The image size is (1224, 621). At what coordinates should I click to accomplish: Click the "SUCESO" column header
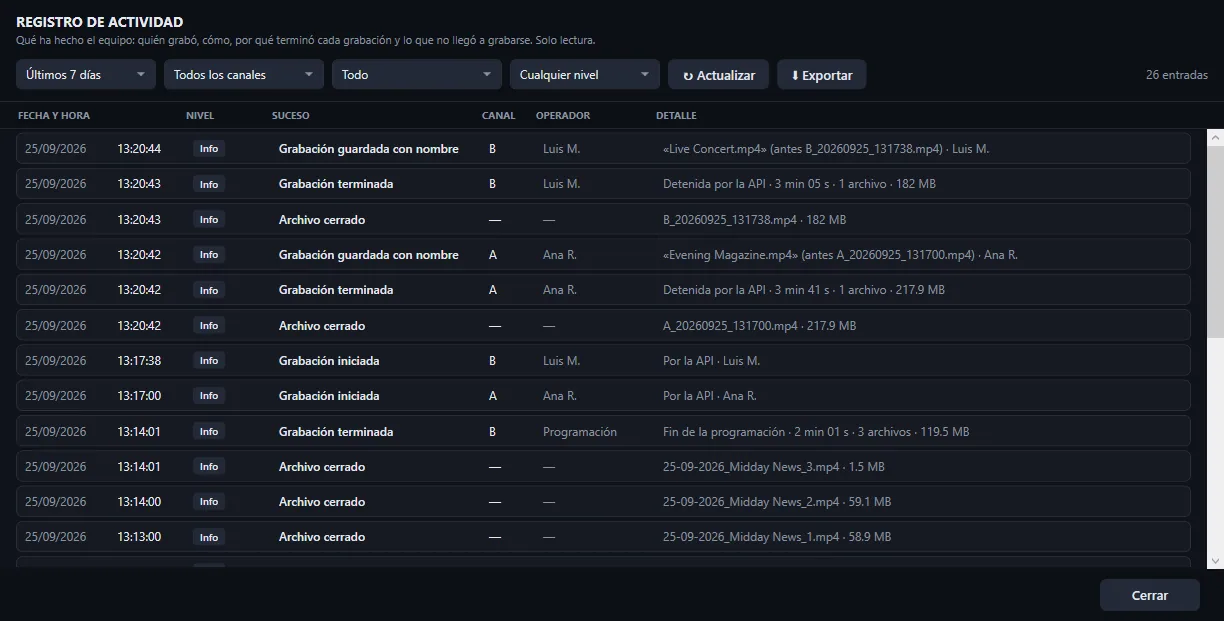291,116
